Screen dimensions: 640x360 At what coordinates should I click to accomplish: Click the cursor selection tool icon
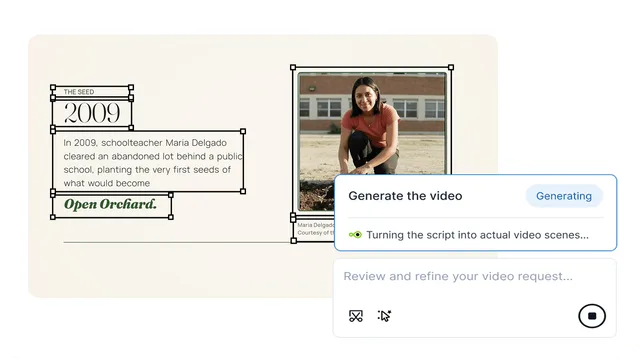pyautogui.click(x=384, y=316)
